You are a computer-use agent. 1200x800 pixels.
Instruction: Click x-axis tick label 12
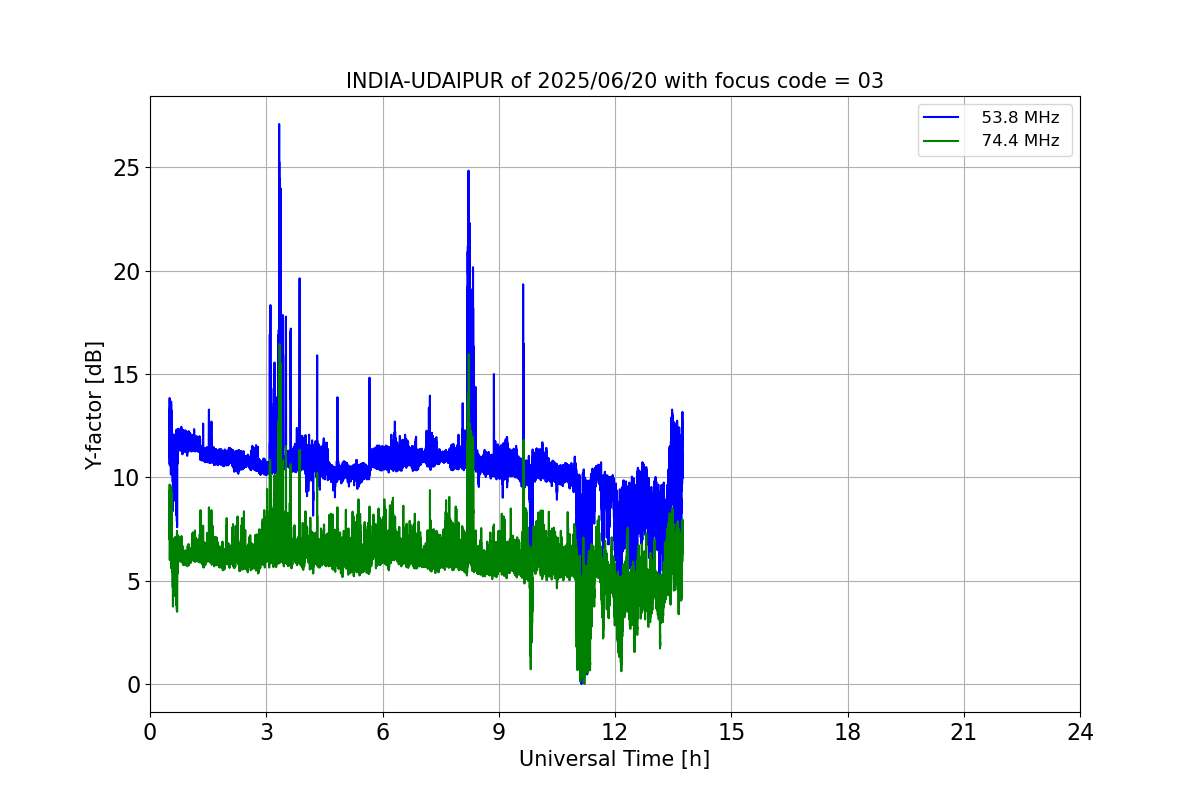tap(615, 732)
